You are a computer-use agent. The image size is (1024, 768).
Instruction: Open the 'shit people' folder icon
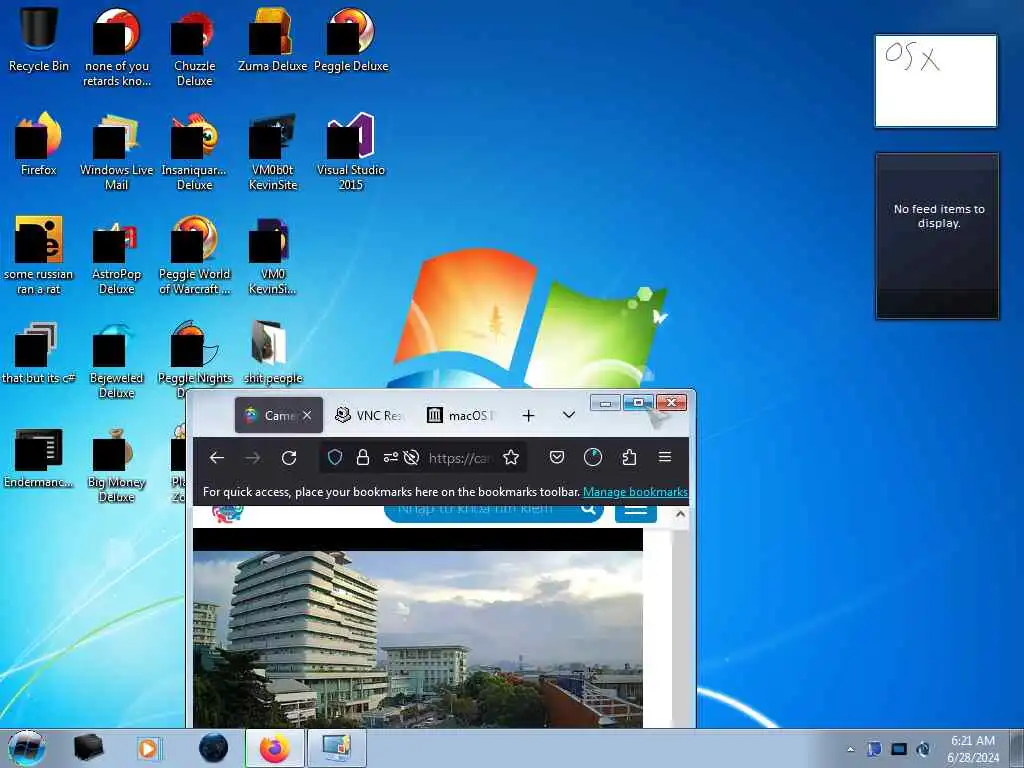[x=272, y=352]
